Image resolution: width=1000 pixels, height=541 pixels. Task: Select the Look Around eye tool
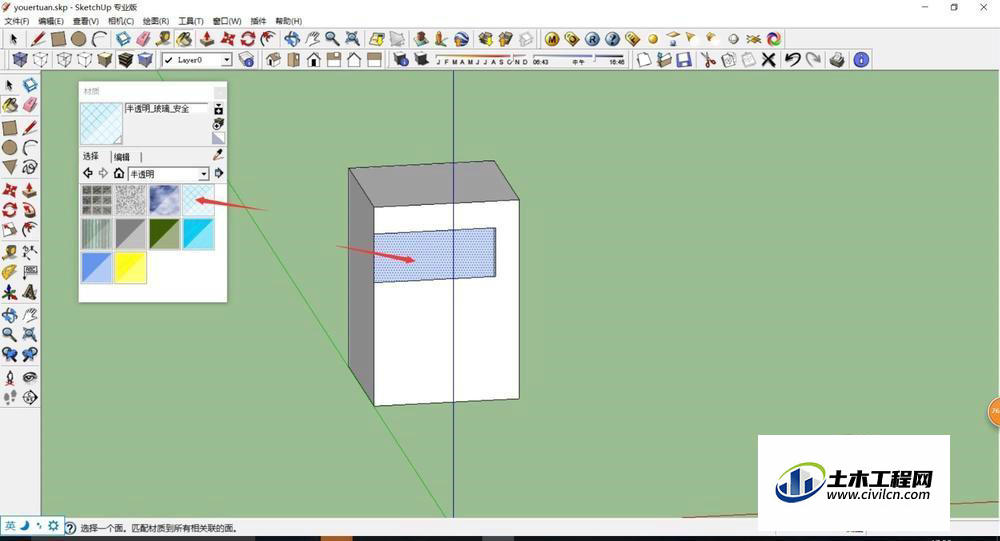pos(29,378)
